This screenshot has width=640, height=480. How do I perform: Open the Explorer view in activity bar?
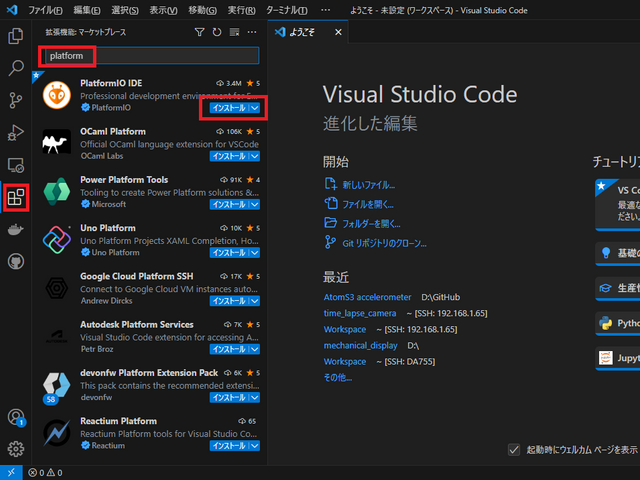click(16, 36)
